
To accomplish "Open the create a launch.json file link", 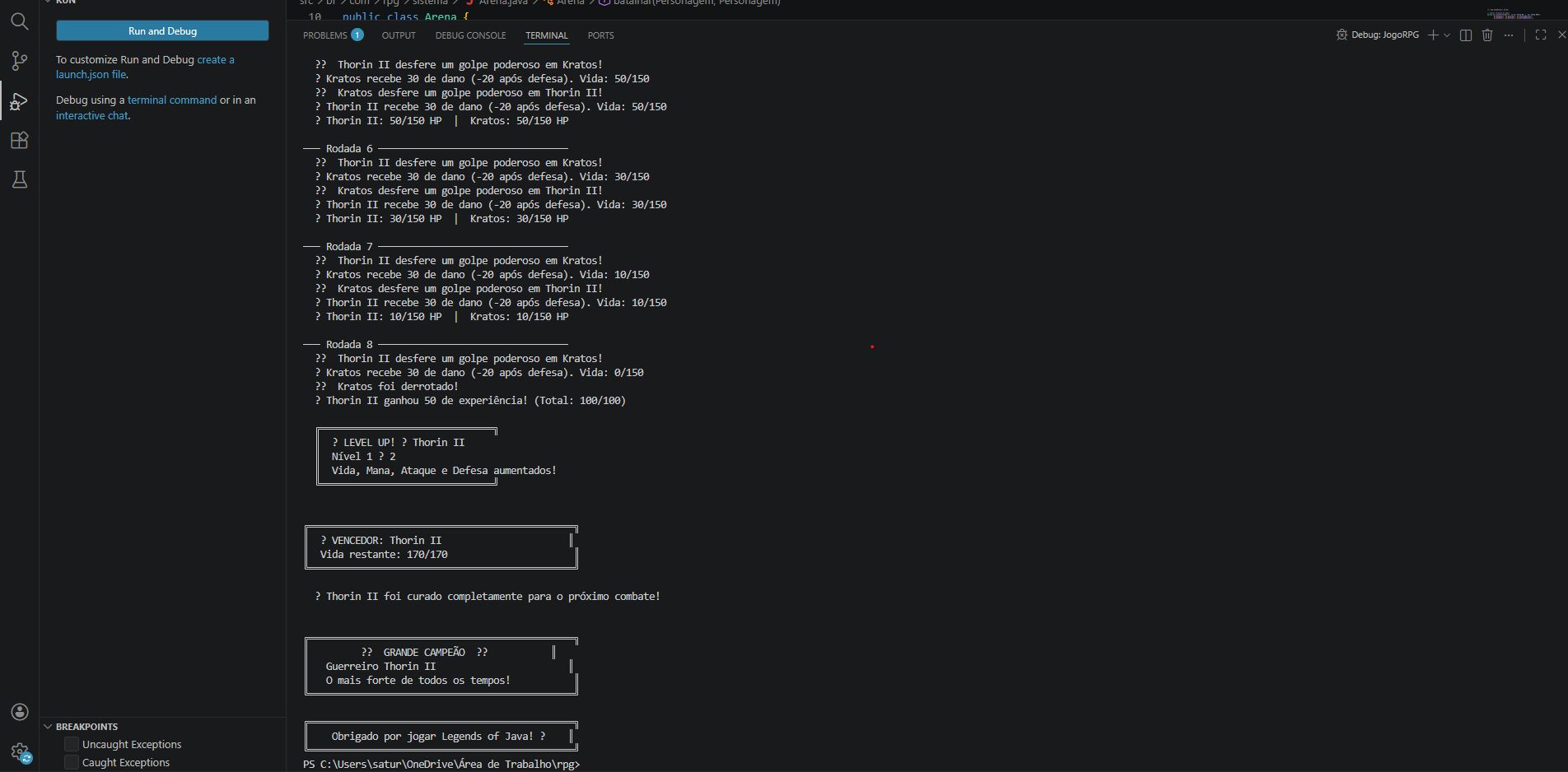I will [x=145, y=67].
